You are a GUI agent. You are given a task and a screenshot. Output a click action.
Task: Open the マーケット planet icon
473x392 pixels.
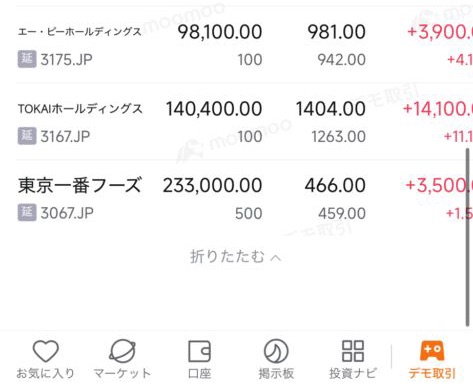(122, 351)
